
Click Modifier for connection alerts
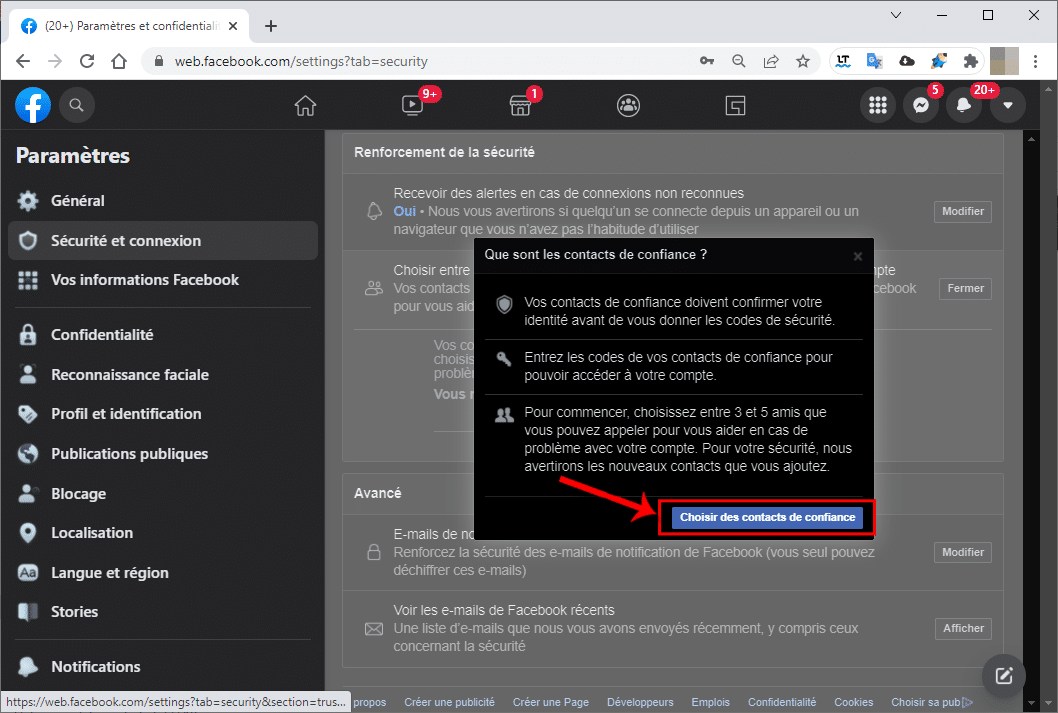tap(963, 211)
